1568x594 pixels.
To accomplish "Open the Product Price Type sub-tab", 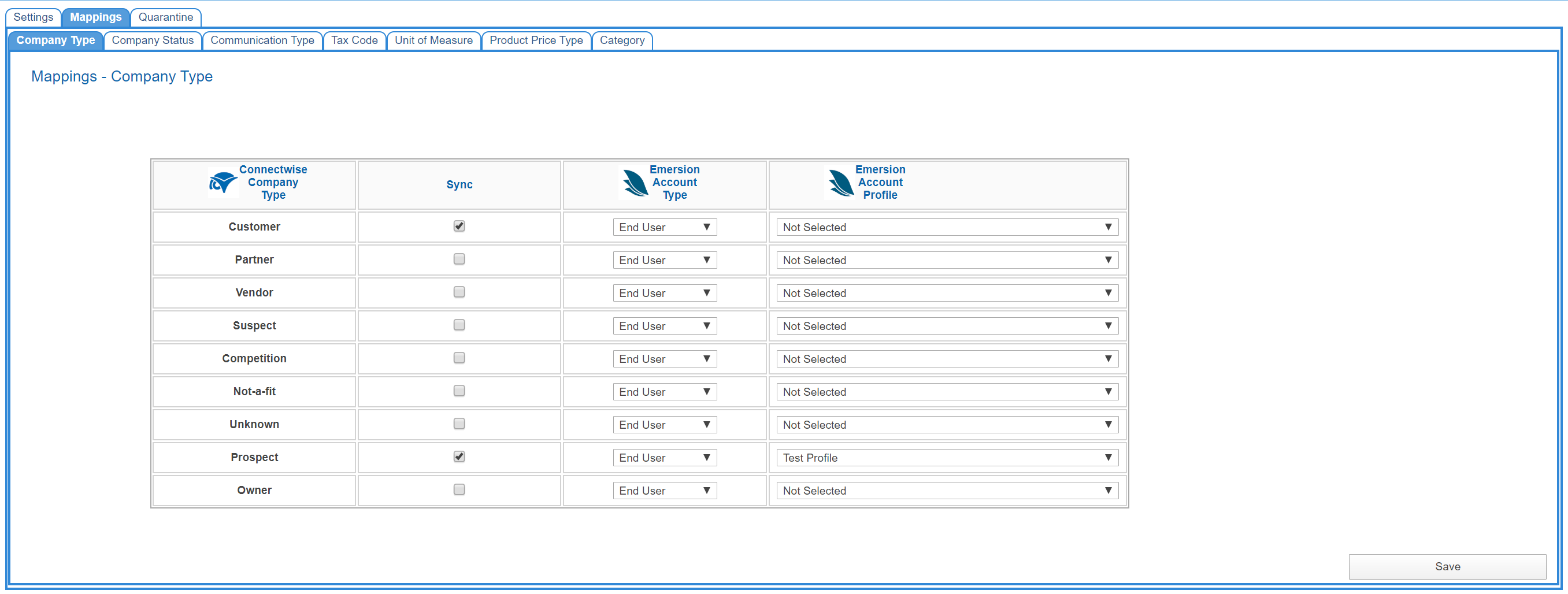I will click(536, 40).
